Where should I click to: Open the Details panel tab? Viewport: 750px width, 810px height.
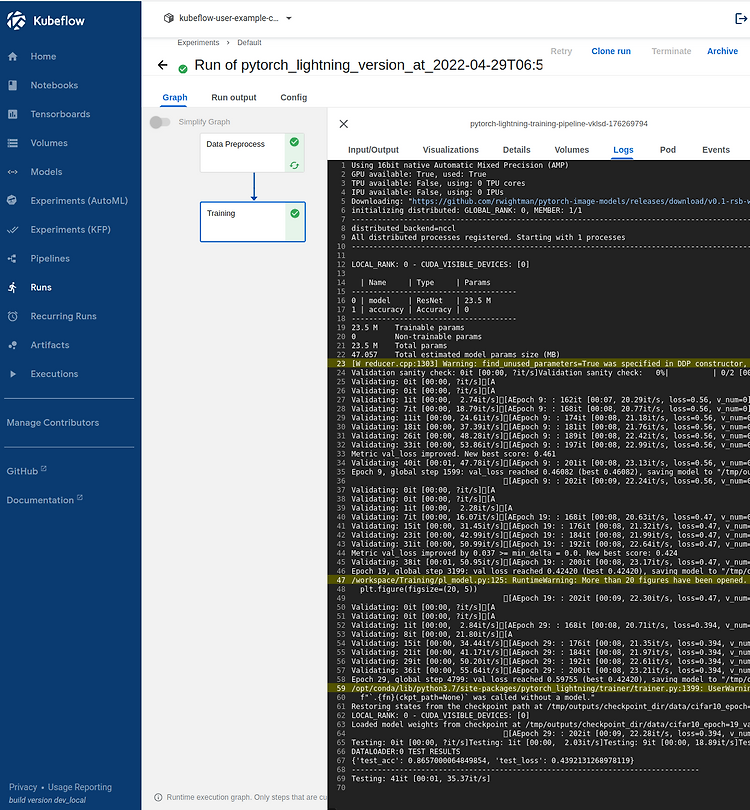(517, 150)
